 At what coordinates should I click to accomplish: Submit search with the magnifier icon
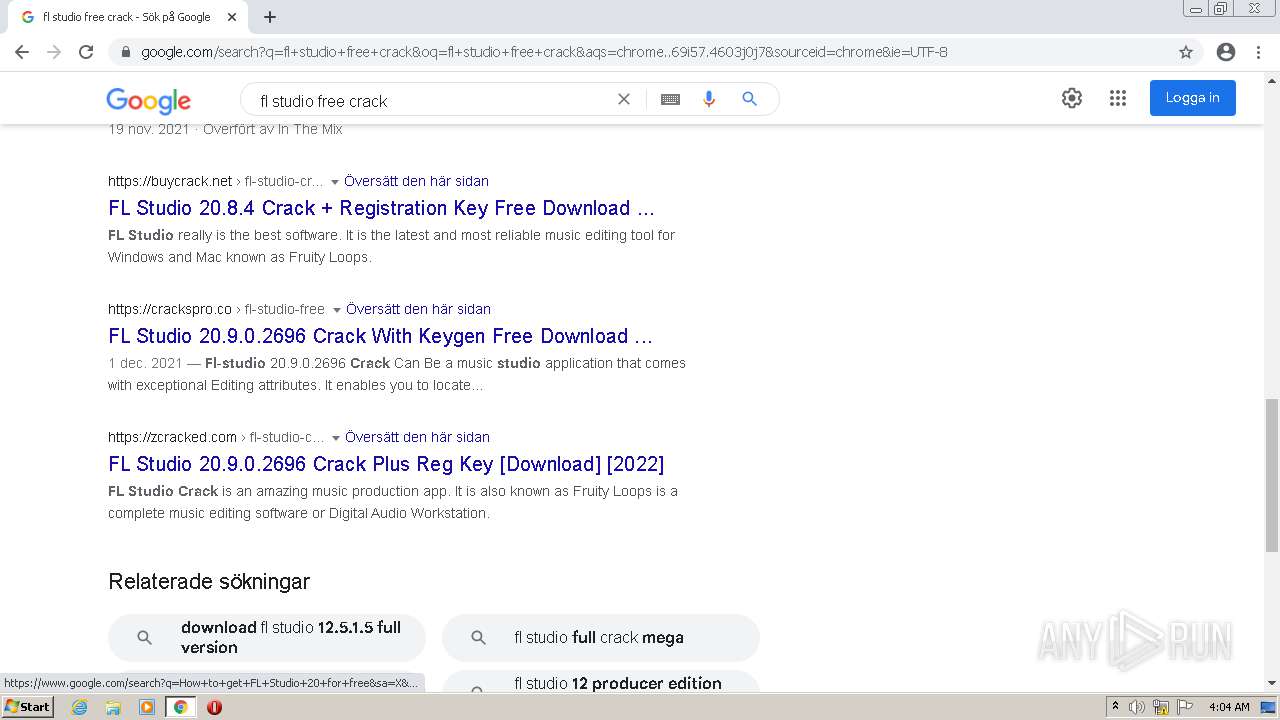click(x=750, y=99)
